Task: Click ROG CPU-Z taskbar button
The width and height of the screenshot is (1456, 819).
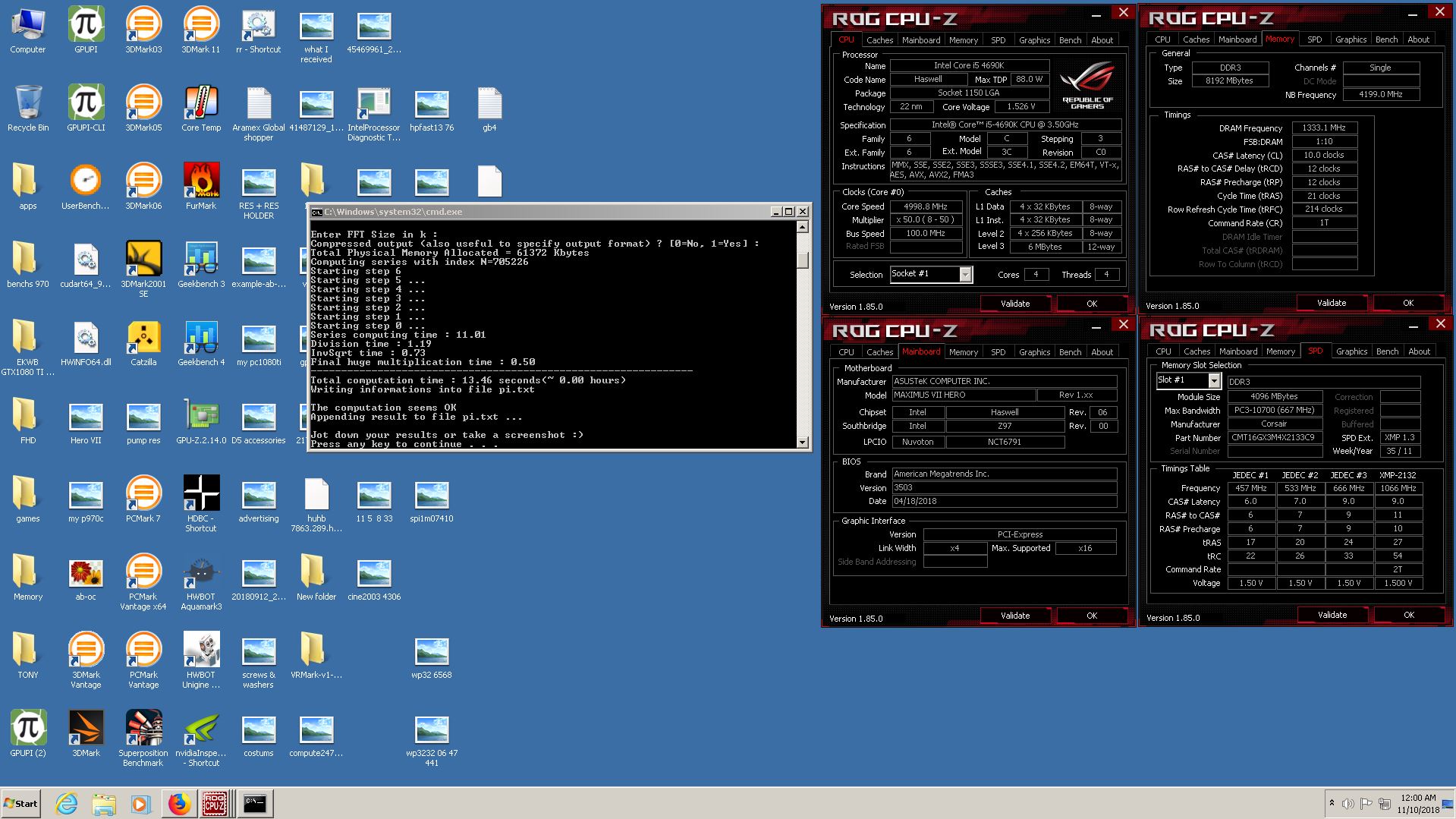Action: point(215,804)
